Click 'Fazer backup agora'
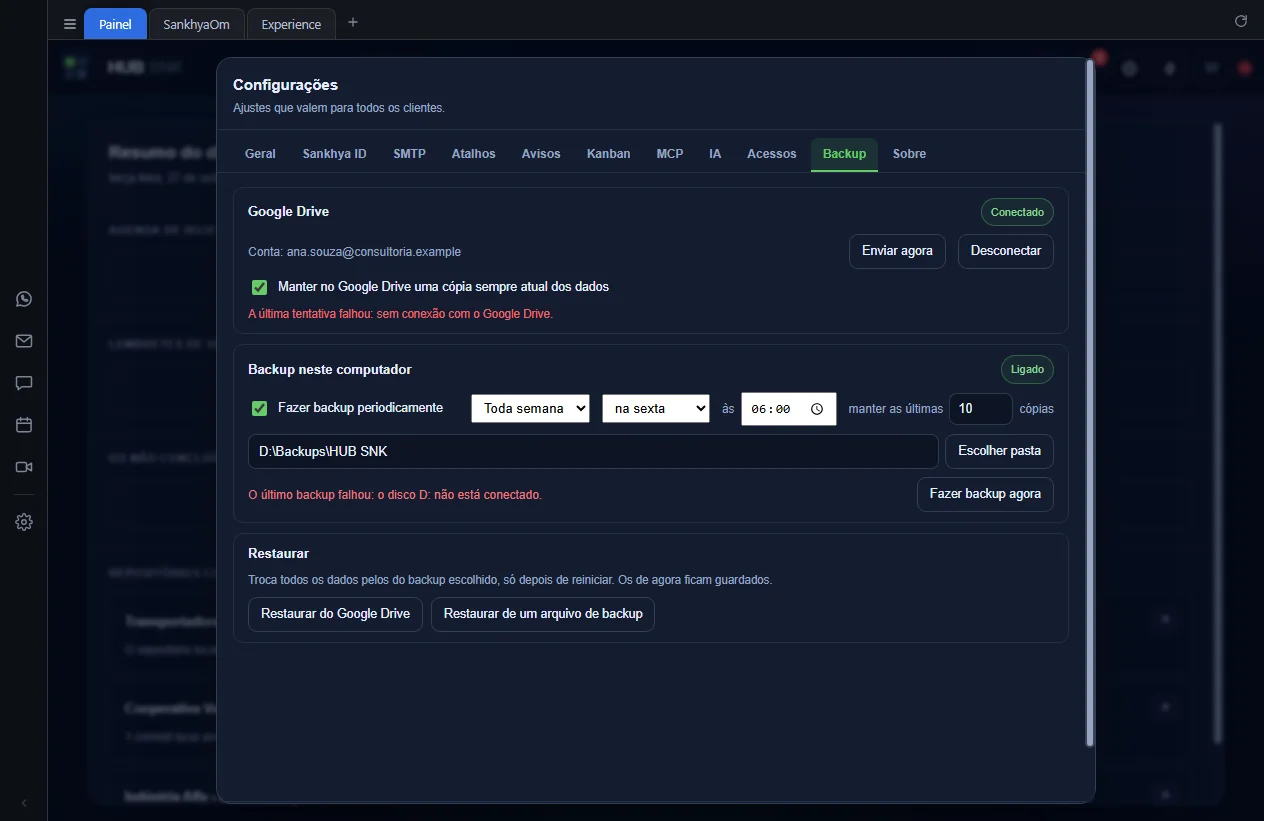1264x821 pixels. click(985, 494)
